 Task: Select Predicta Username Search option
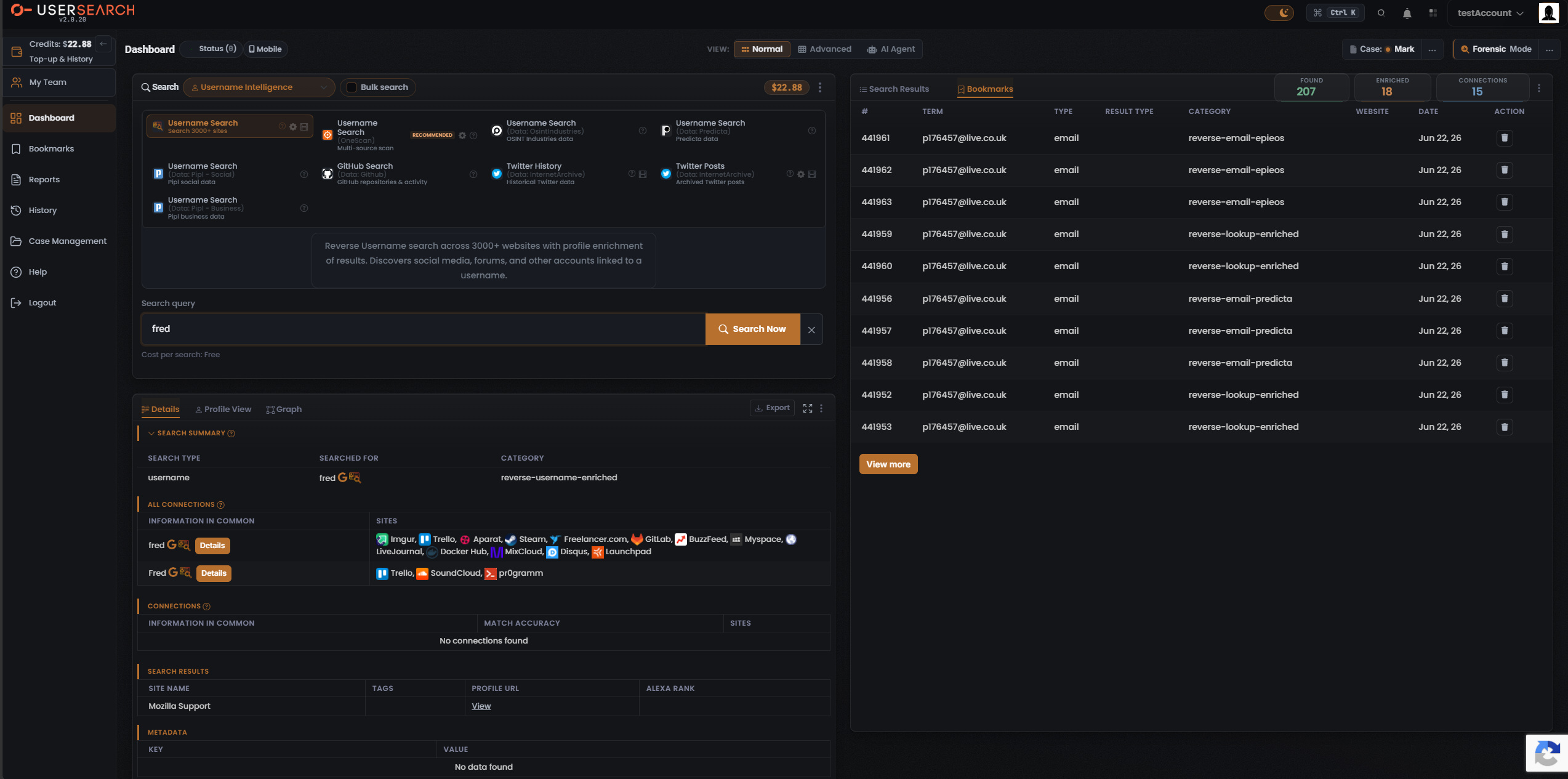point(738,131)
